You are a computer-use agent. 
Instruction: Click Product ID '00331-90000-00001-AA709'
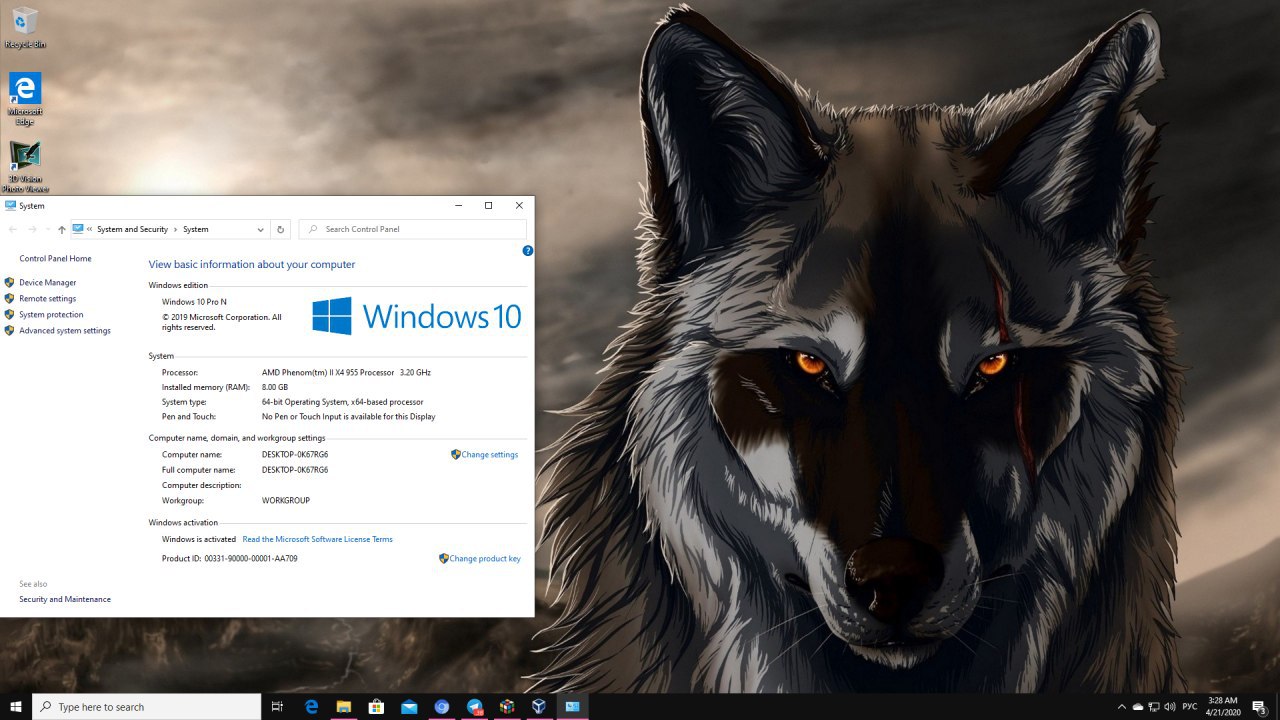click(251, 558)
